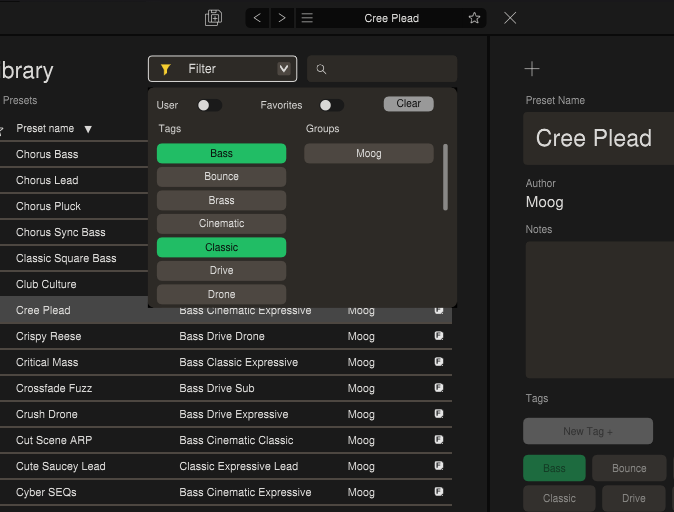Viewport: 674px width, 512px height.
Task: Add Classic tag in preset details
Action: click(x=559, y=498)
